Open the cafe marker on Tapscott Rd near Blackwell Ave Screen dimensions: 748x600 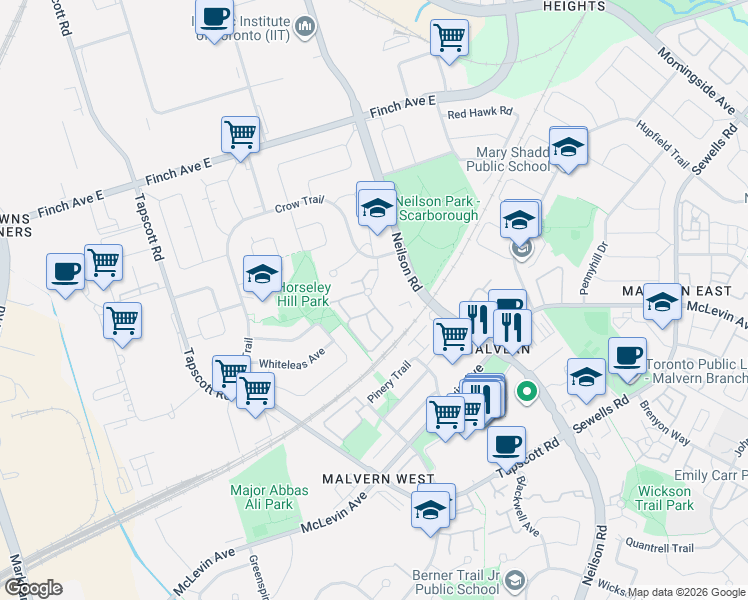507,445
